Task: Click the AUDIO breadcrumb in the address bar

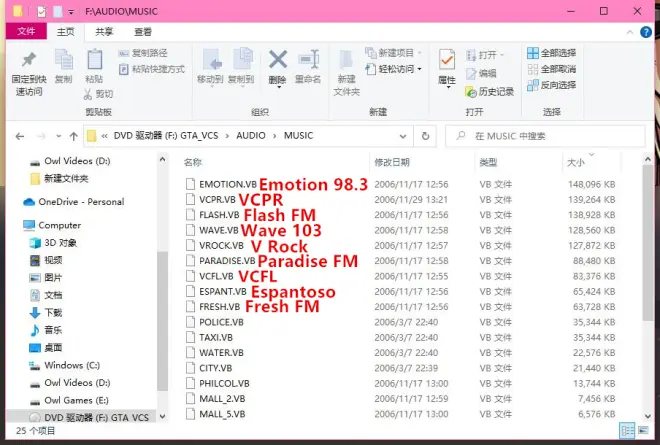Action: (x=251, y=136)
